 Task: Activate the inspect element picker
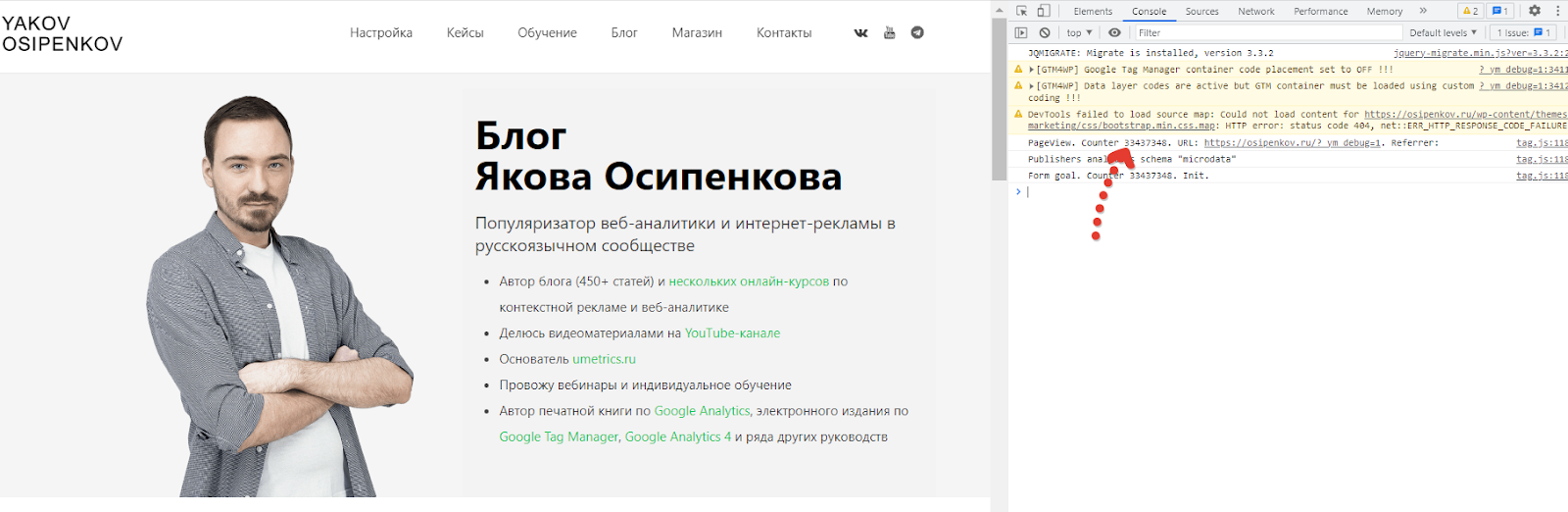click(1021, 11)
